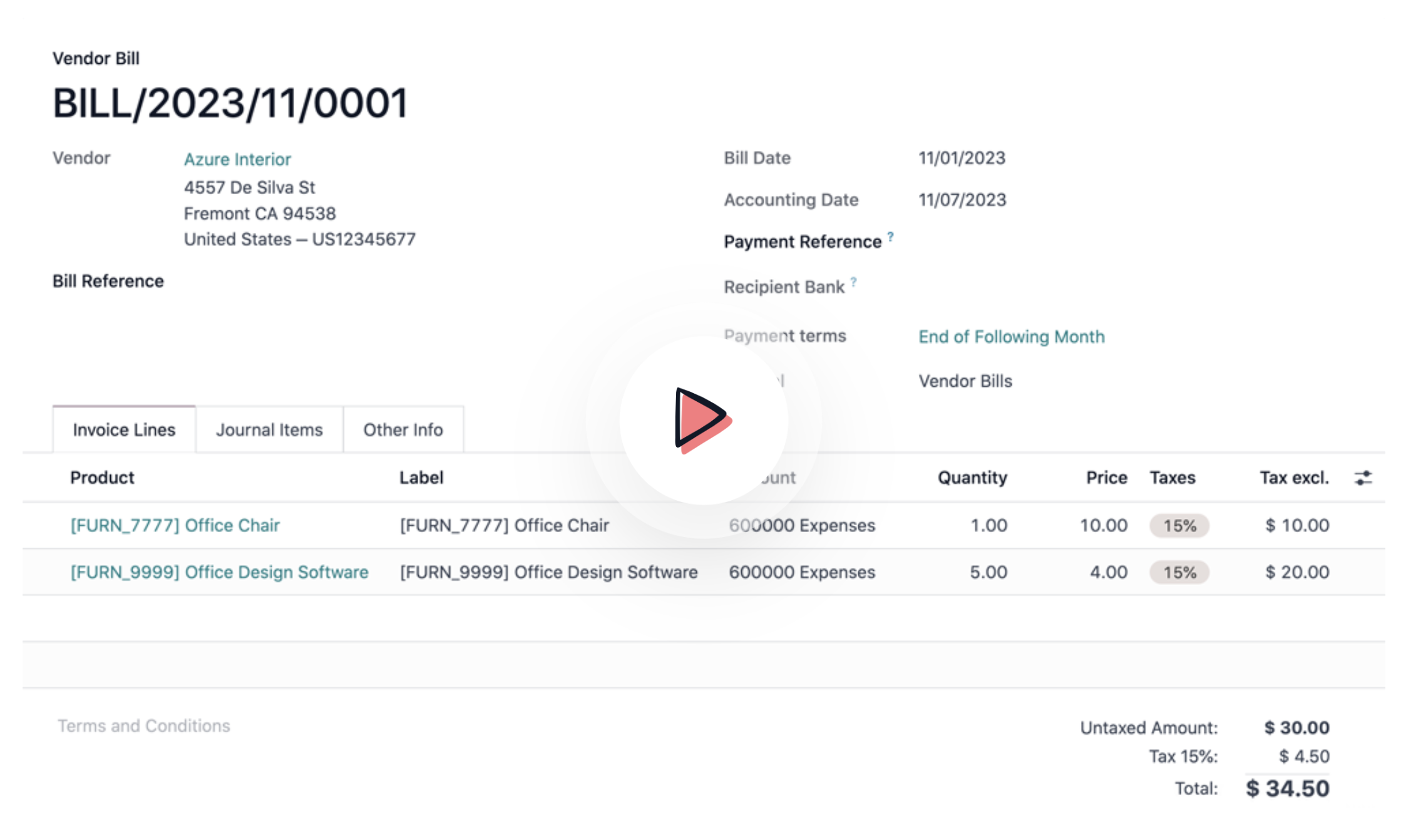This screenshot has width=1406, height=840.
Task: Open [FURN_7777] Office Chair product link
Action: 175,525
